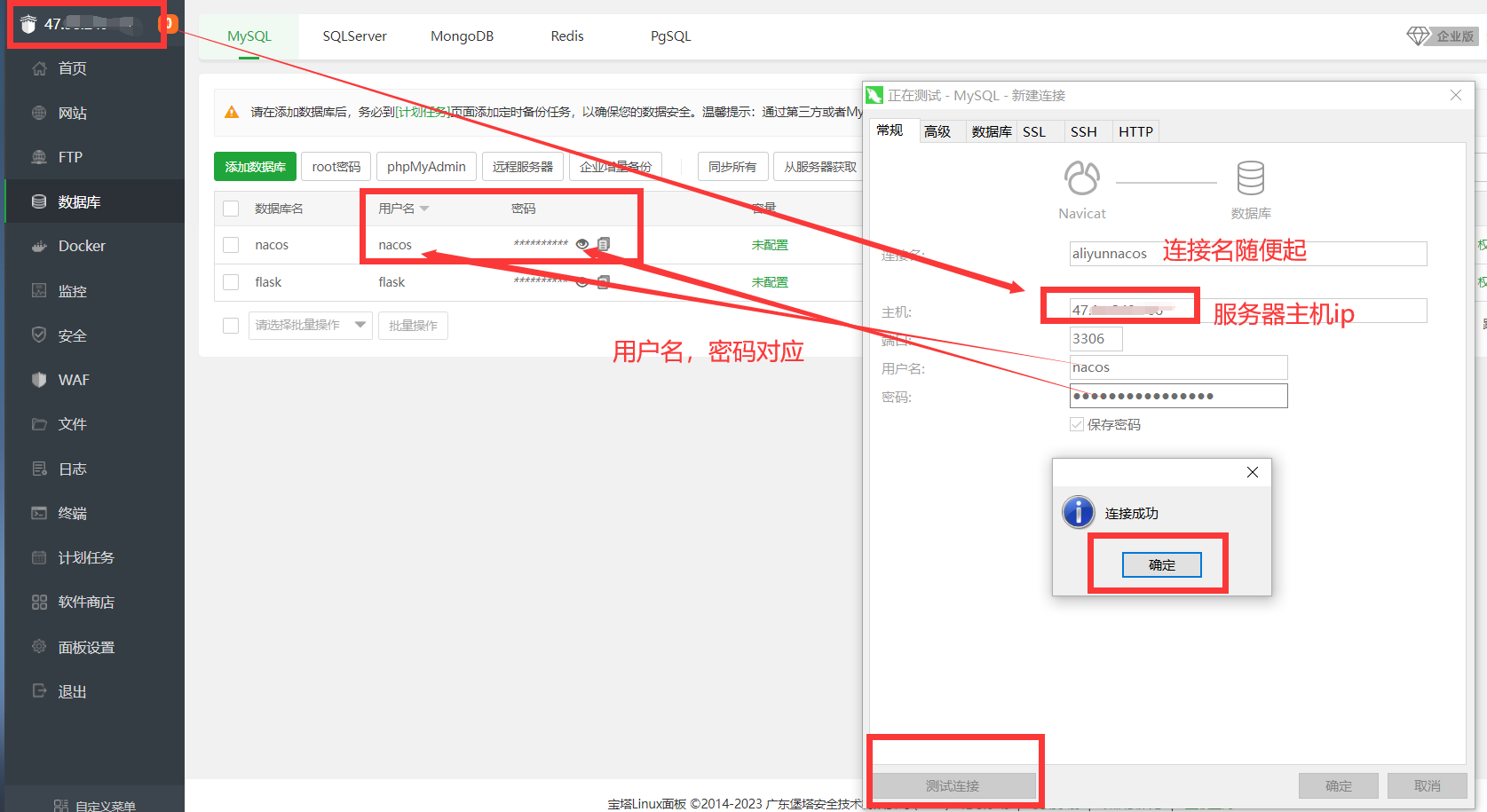Screen dimensions: 1487x812
Task: Click the Navicat logo in connection dialog
Action: click(1082, 178)
